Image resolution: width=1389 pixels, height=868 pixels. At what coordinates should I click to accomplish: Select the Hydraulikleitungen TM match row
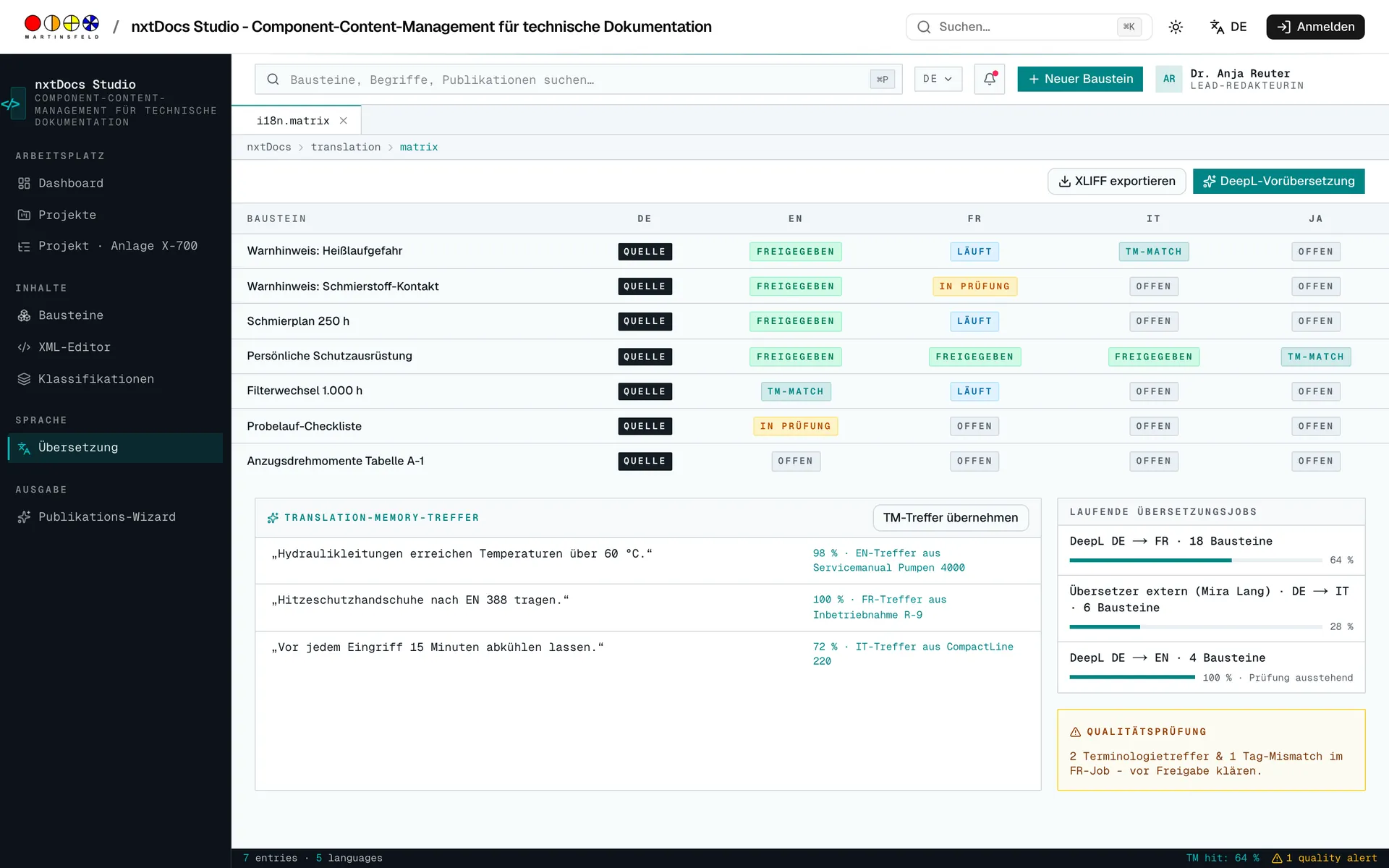[x=647, y=561]
